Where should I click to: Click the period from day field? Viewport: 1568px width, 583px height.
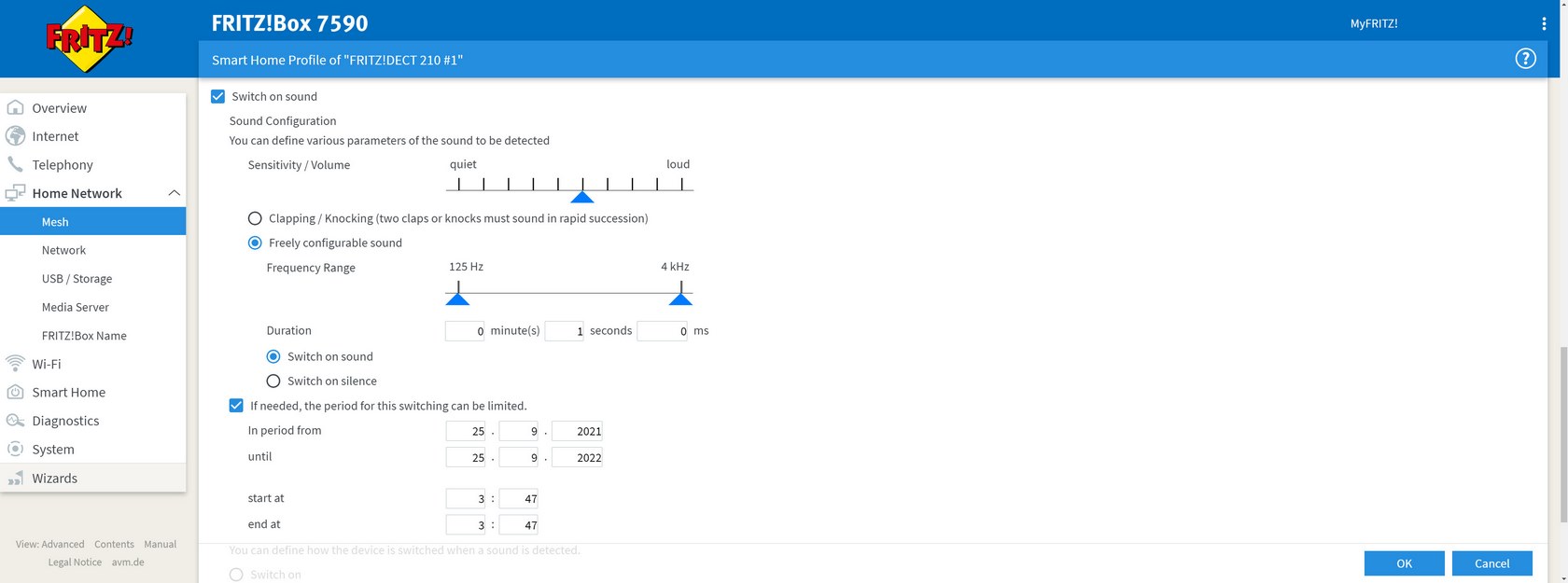466,431
